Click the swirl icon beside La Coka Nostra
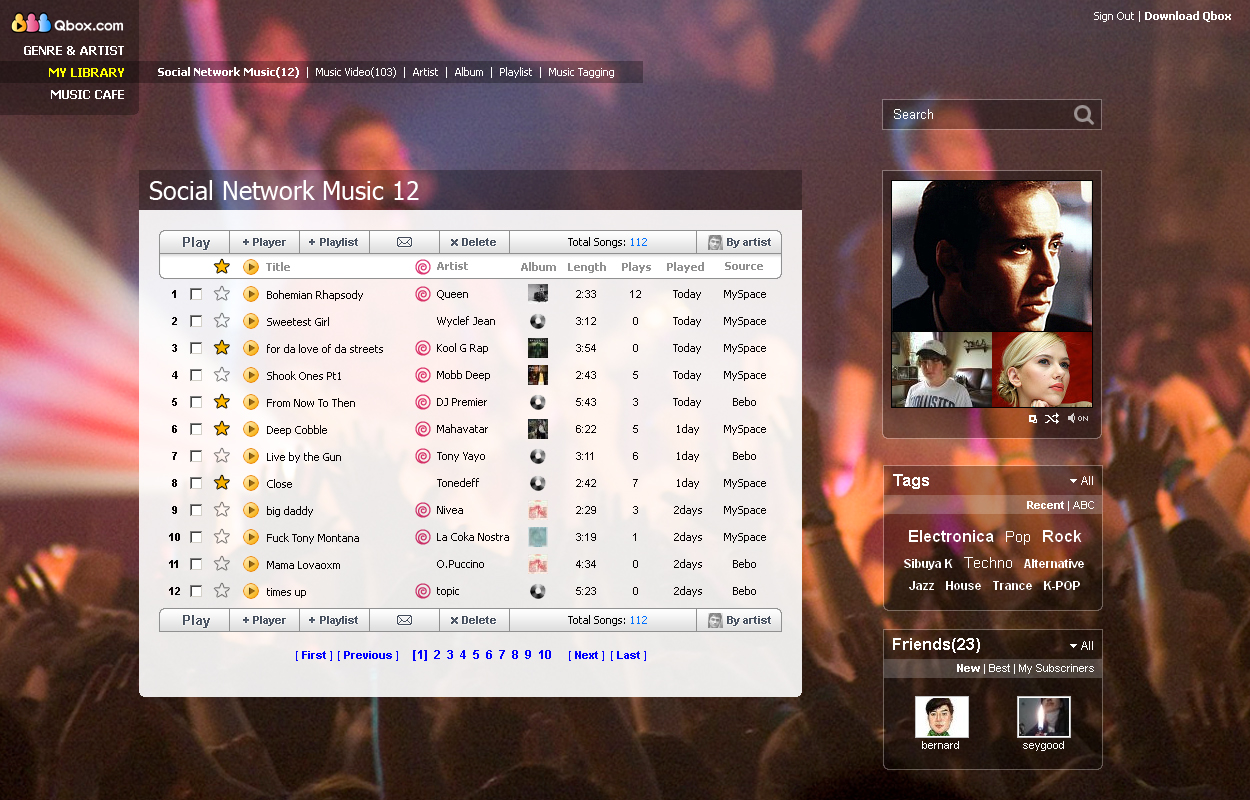 tap(423, 537)
